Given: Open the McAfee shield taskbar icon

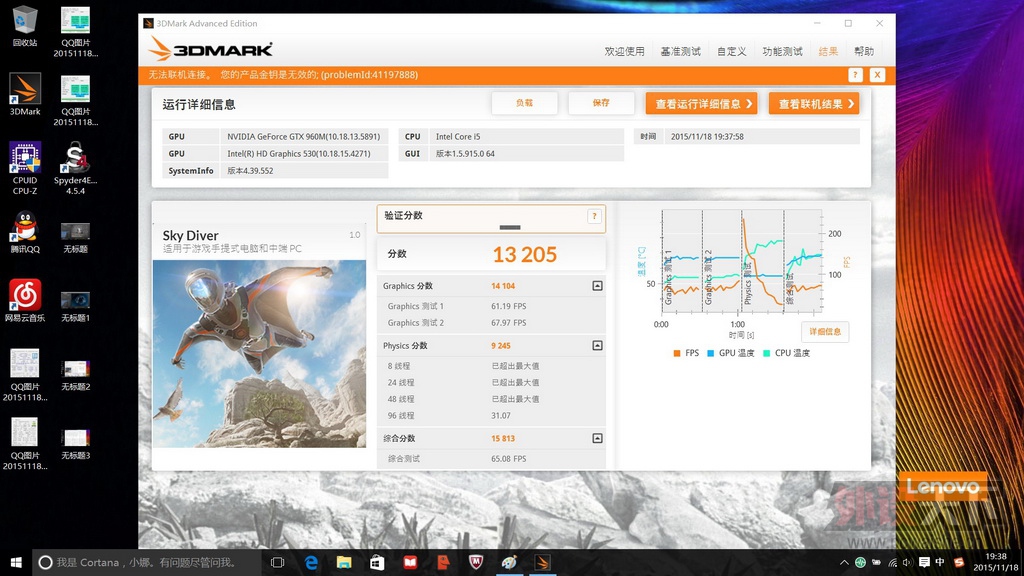Looking at the screenshot, I should [476, 562].
